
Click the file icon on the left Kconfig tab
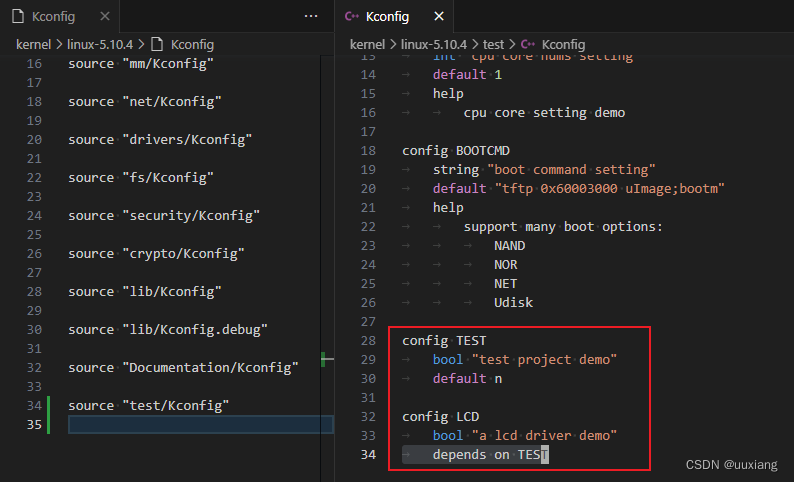tap(18, 16)
